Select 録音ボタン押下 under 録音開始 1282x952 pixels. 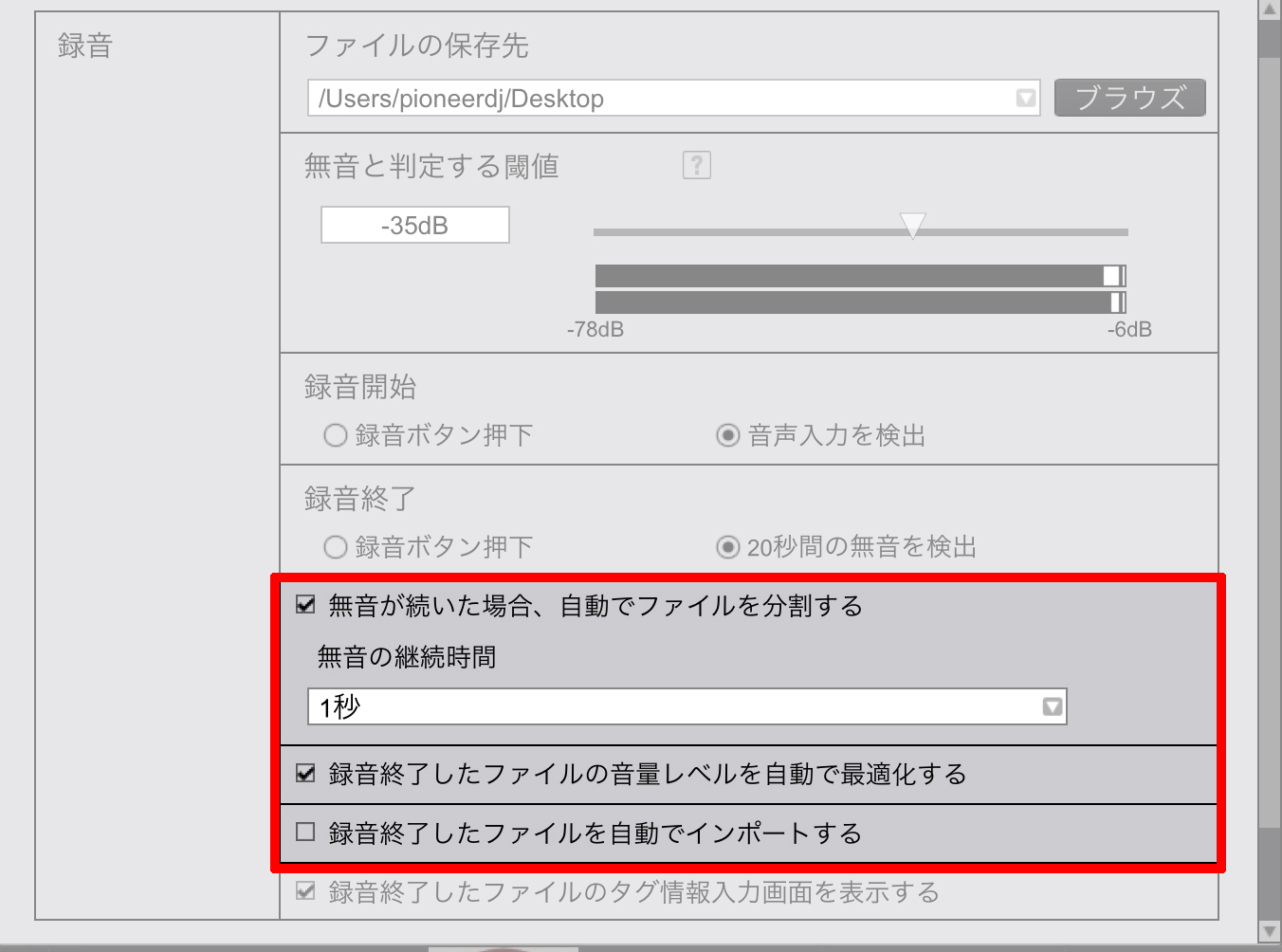click(x=336, y=435)
